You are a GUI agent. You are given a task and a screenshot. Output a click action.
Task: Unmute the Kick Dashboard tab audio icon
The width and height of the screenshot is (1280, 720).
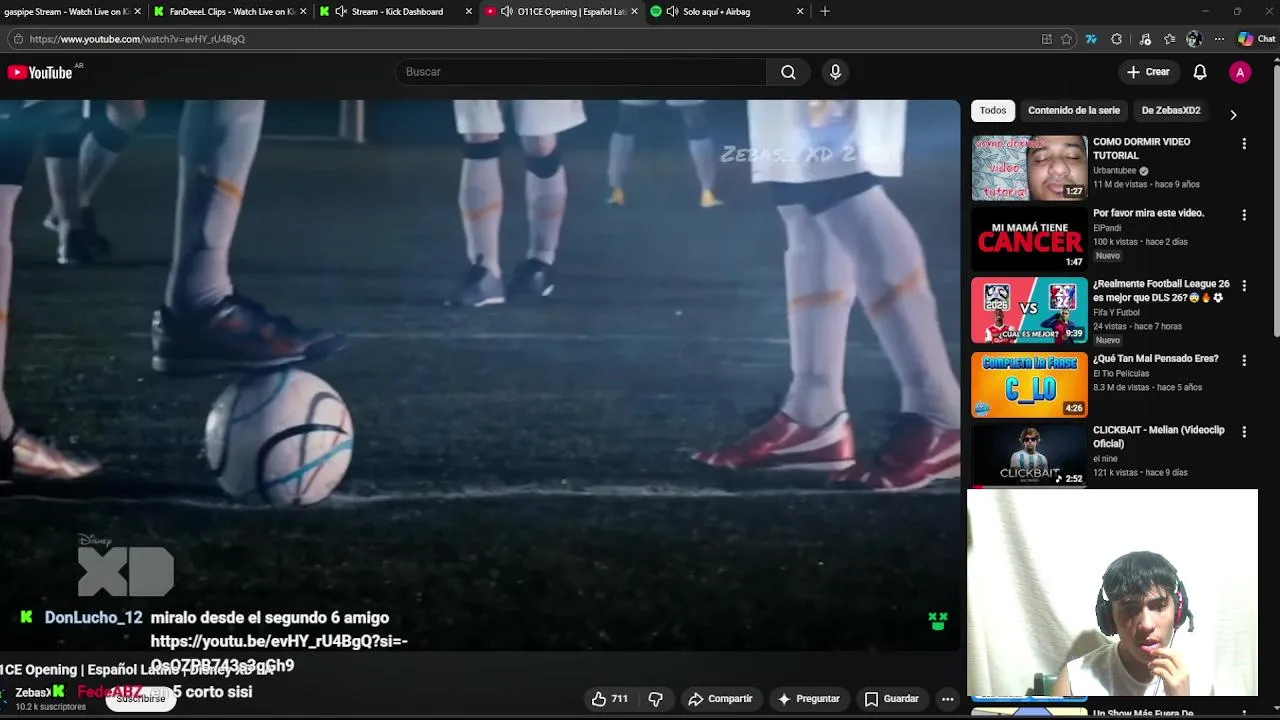coord(341,12)
